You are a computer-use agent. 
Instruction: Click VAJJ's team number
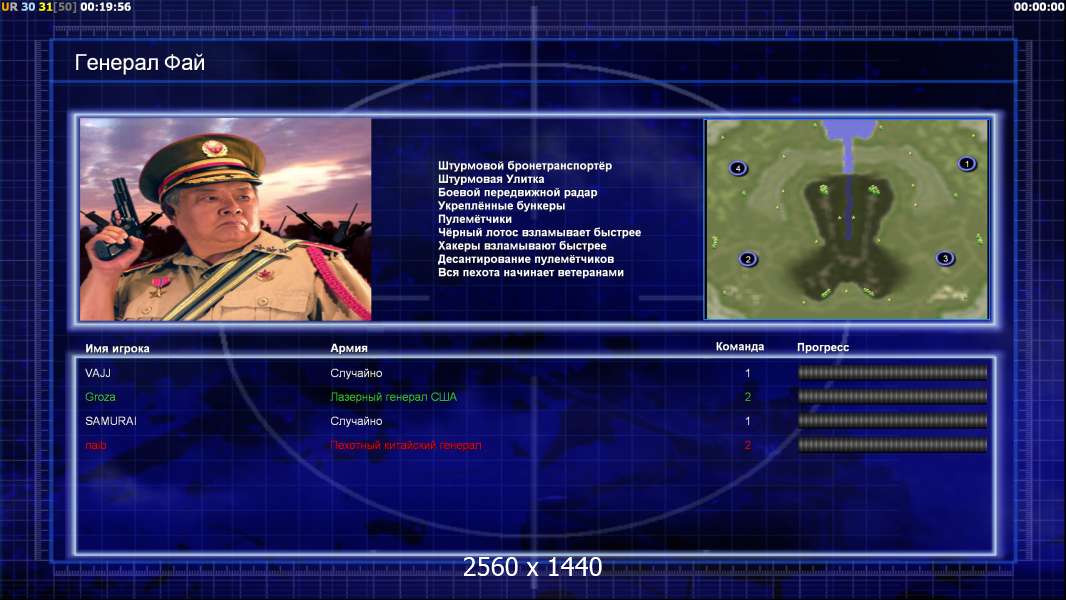748,373
